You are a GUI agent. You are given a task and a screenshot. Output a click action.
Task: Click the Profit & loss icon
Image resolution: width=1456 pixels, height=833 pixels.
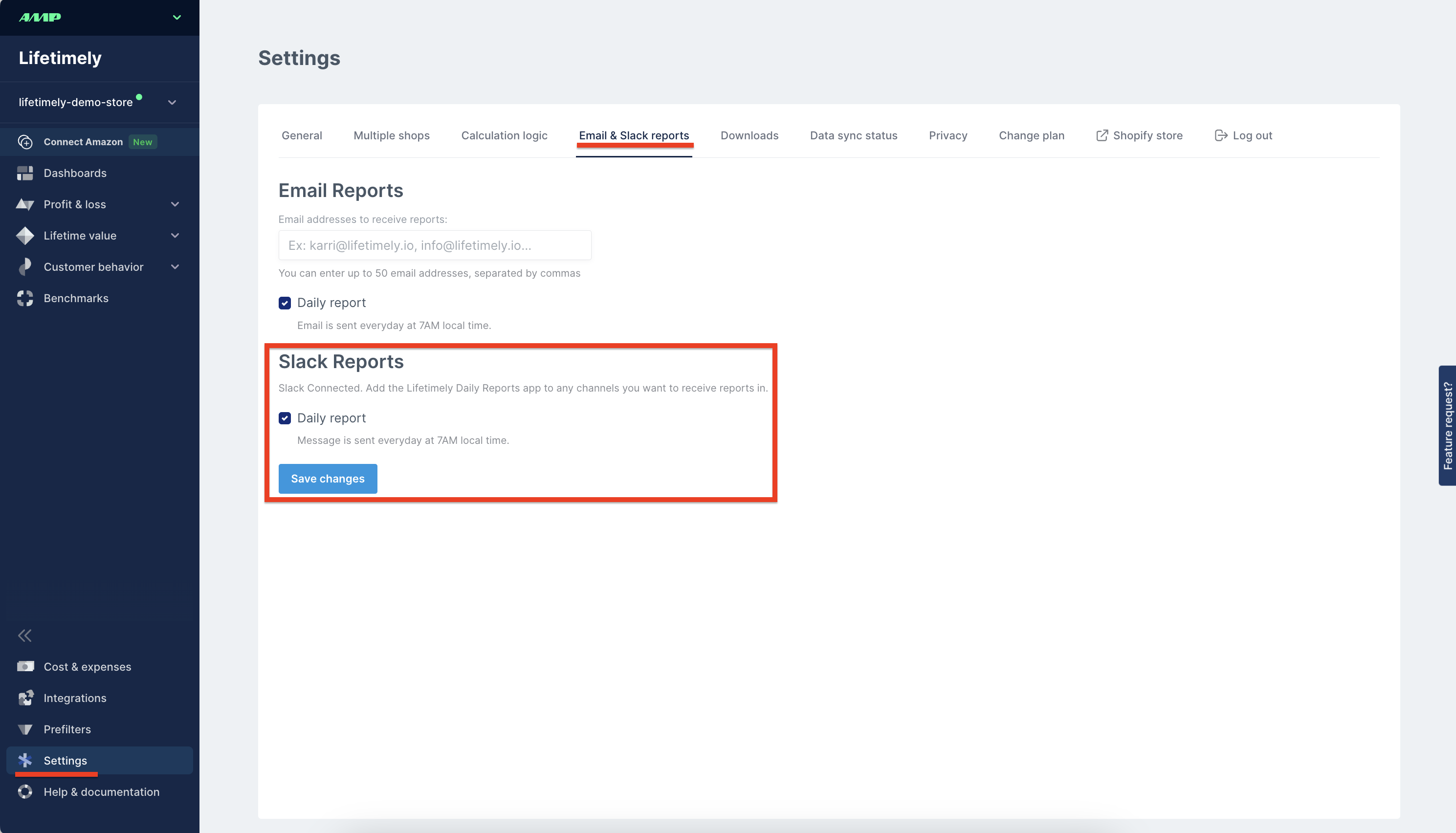click(x=25, y=204)
